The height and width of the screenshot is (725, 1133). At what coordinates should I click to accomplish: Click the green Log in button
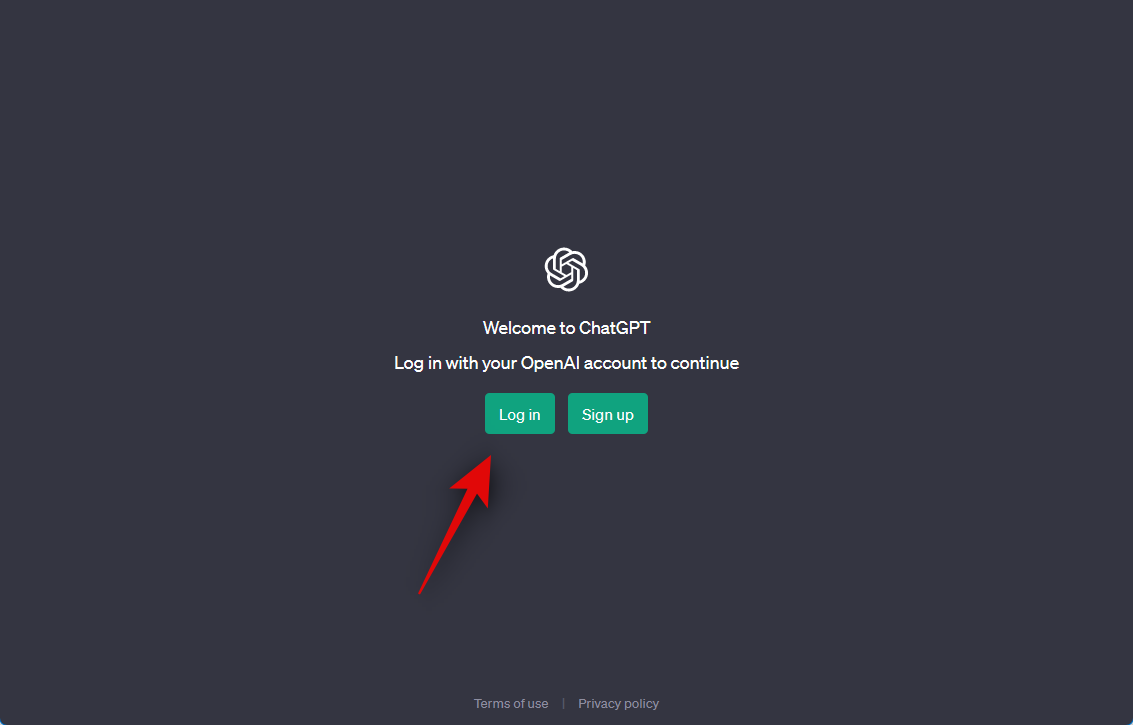pos(520,413)
